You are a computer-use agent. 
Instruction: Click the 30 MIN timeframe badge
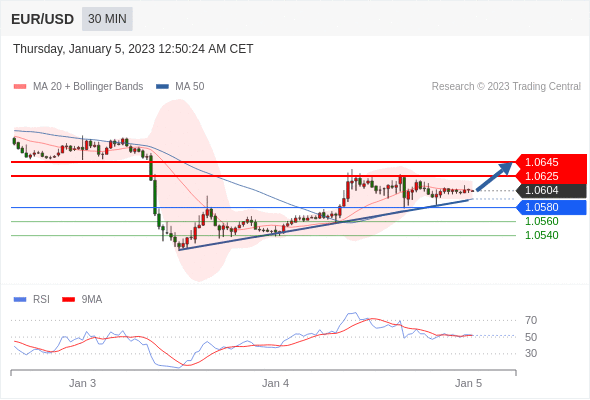tap(107, 19)
